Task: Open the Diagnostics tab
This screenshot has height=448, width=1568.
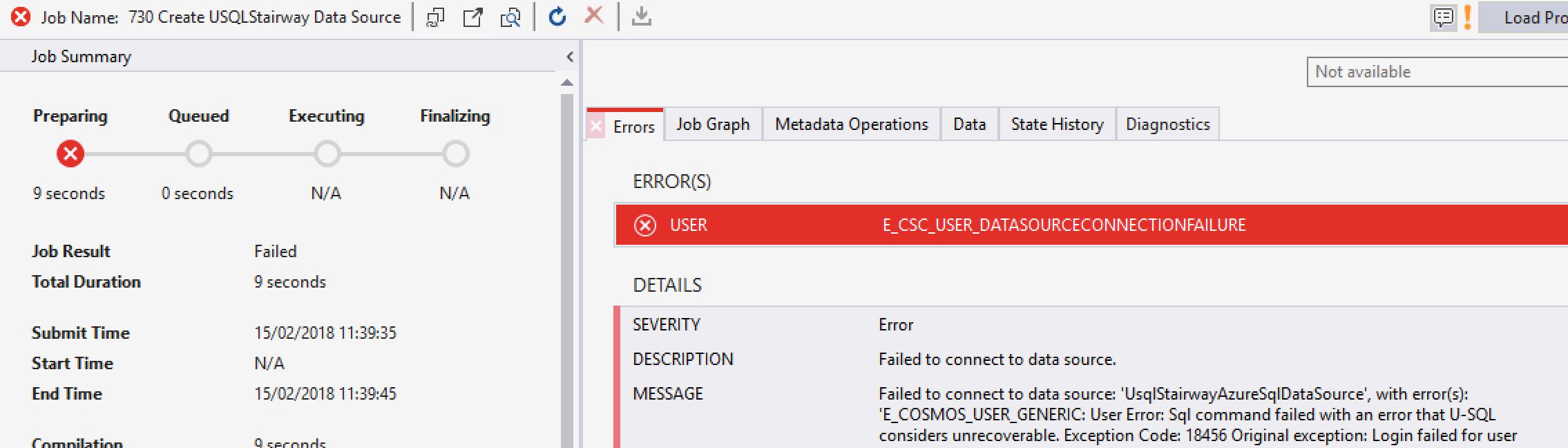Action: [1167, 124]
